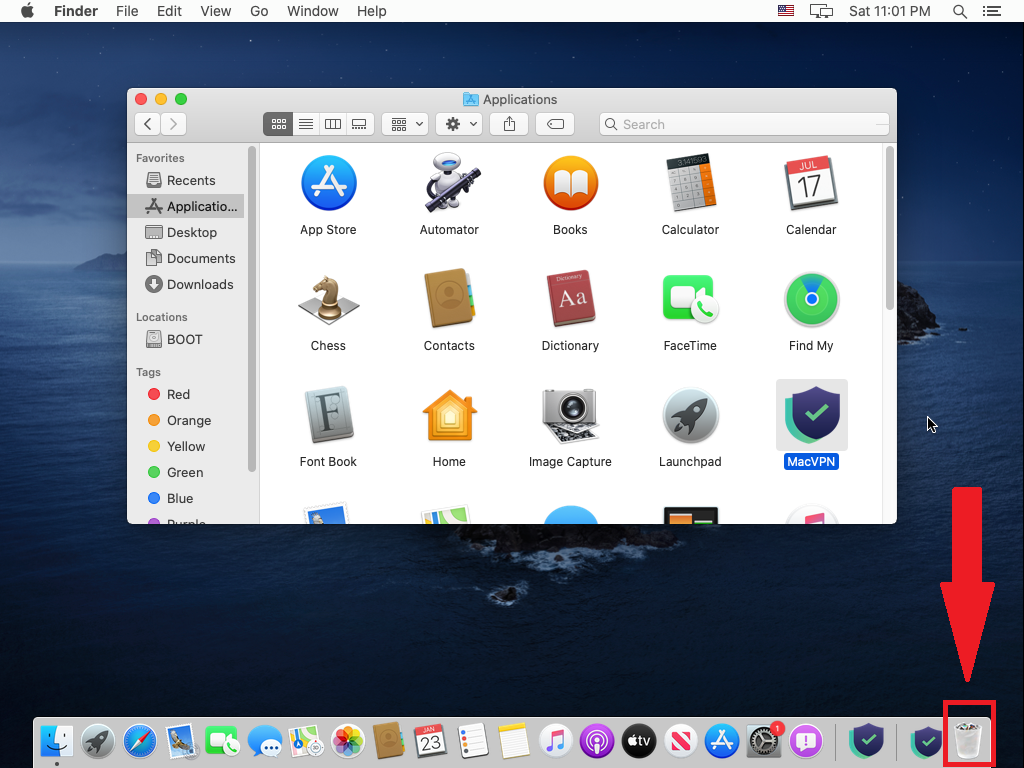Open Podcasts from the Dock
Image resolution: width=1024 pixels, height=768 pixels.
coord(596,741)
